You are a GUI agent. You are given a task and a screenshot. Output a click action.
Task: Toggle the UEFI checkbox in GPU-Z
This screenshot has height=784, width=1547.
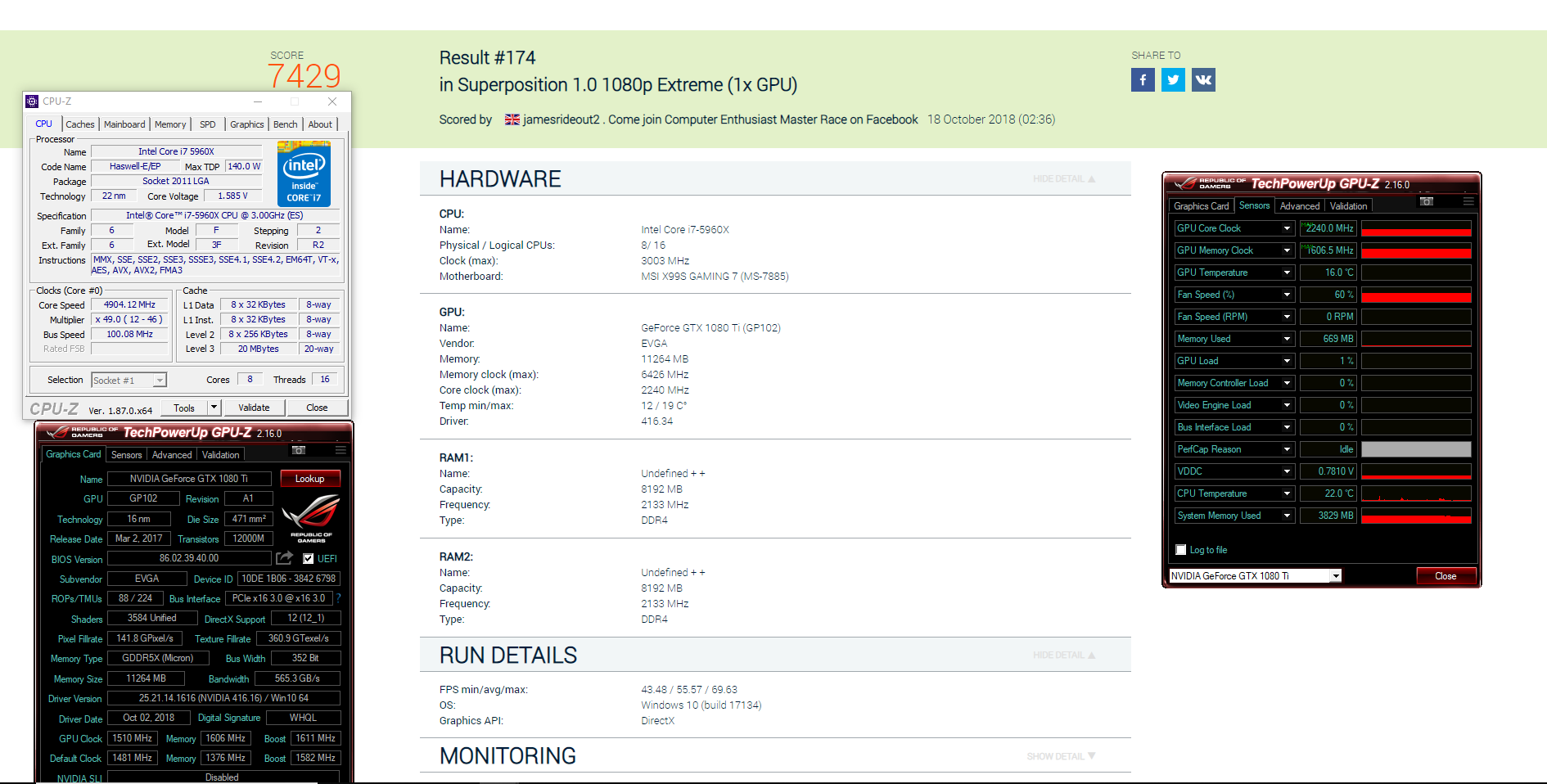pyautogui.click(x=309, y=559)
